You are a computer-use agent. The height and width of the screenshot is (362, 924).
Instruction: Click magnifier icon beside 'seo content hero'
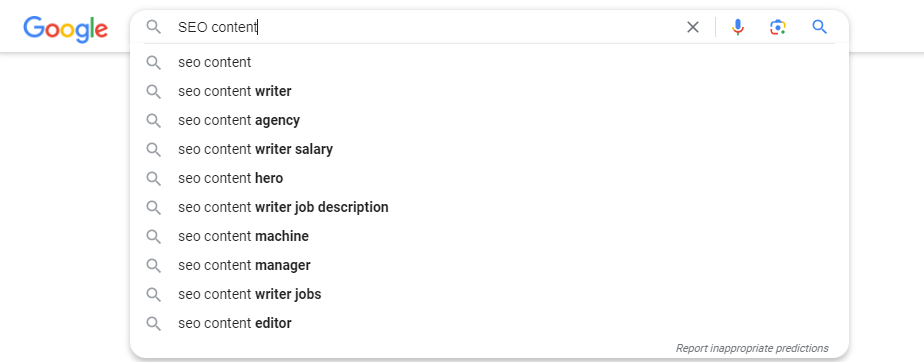tap(154, 178)
